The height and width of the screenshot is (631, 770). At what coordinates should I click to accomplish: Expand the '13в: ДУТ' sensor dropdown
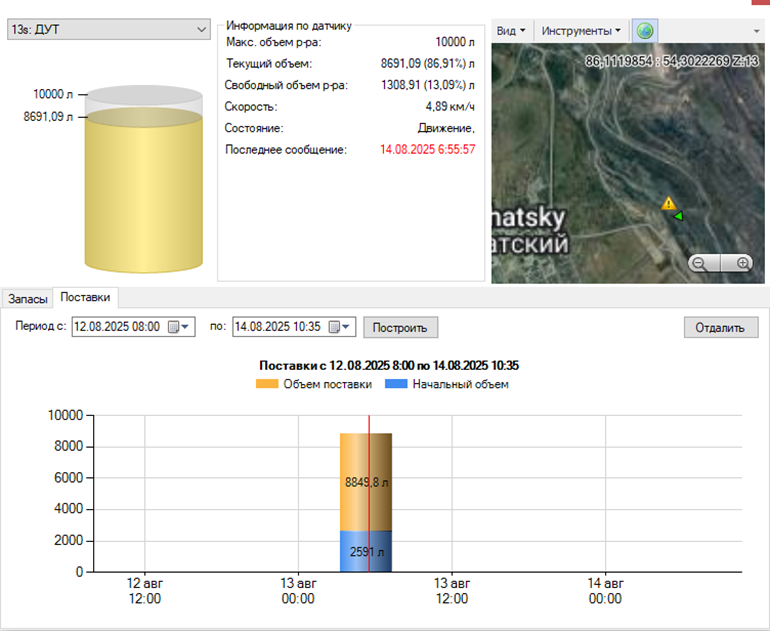[199, 30]
